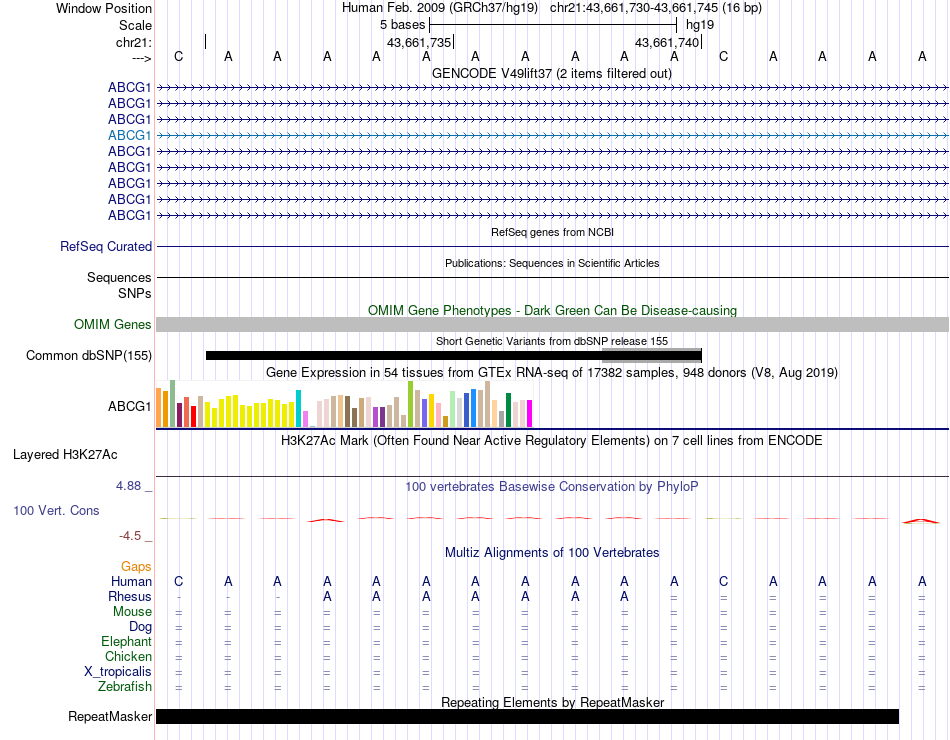Viewport: 950px width, 740px height.
Task: Click the RefSeq genes from NCBI title
Action: pyautogui.click(x=552, y=232)
